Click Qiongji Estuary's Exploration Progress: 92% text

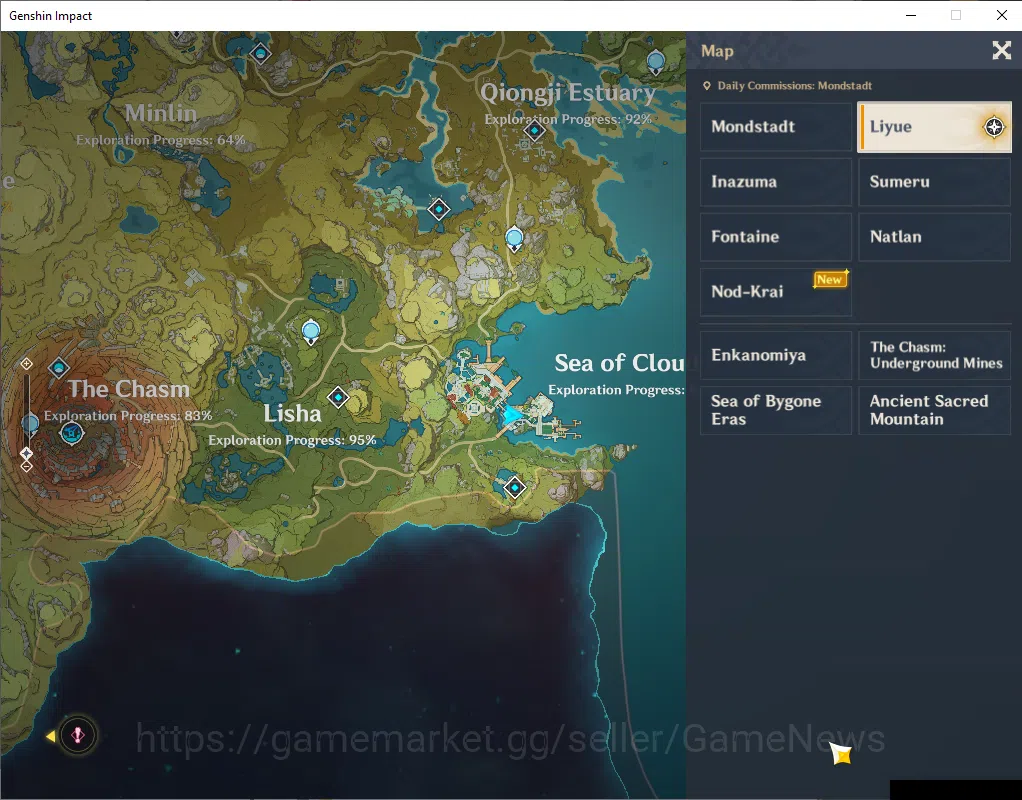tap(568, 119)
